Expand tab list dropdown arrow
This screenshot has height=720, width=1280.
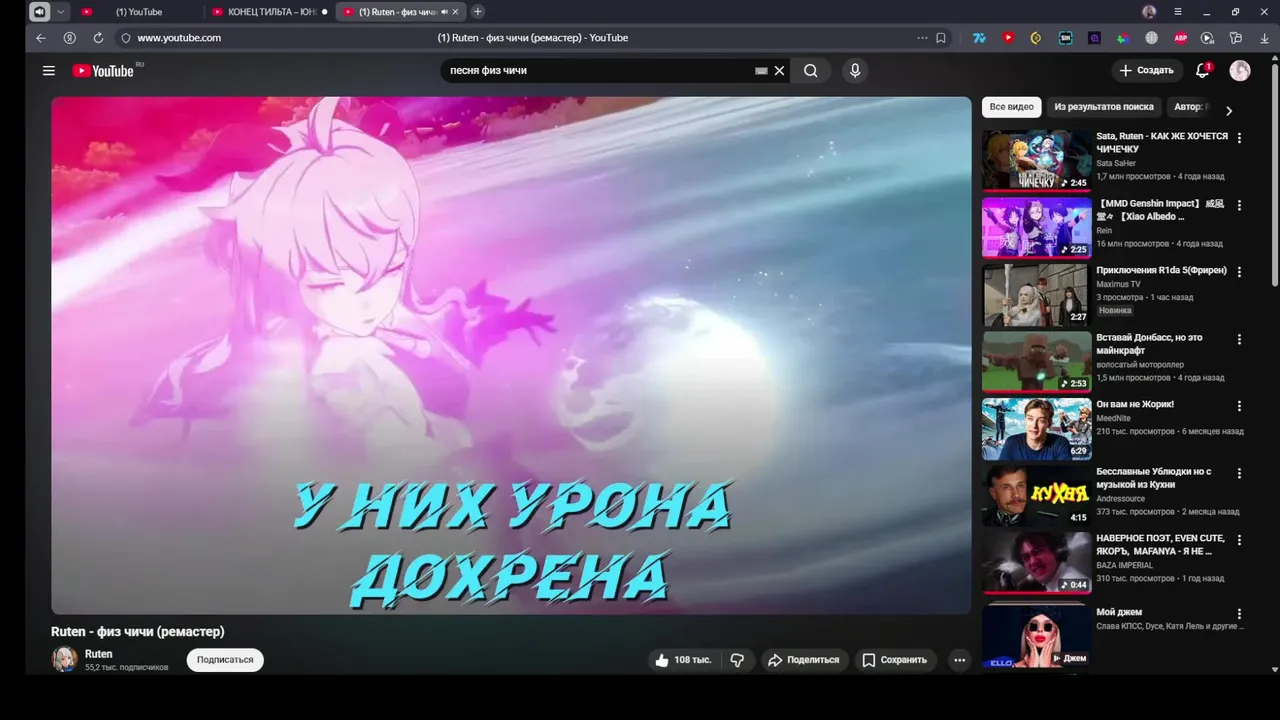[x=61, y=12]
